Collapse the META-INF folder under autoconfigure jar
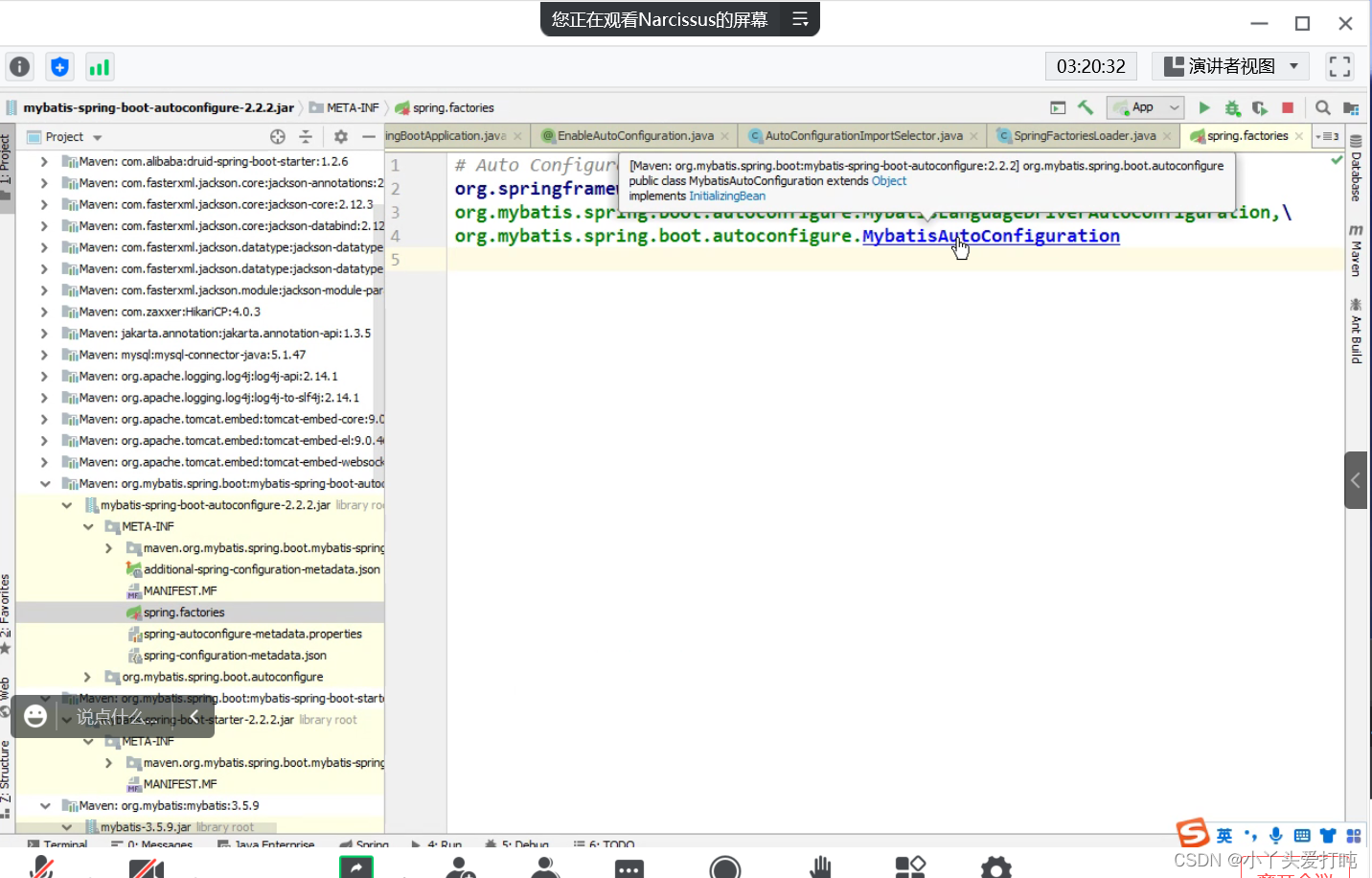This screenshot has width=1372, height=878. (88, 526)
